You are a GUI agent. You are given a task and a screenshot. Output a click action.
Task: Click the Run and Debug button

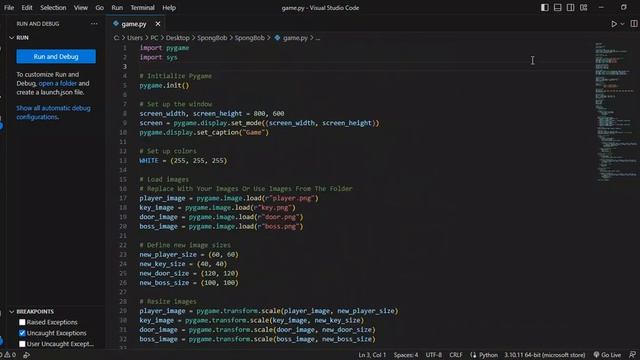tap(56, 56)
